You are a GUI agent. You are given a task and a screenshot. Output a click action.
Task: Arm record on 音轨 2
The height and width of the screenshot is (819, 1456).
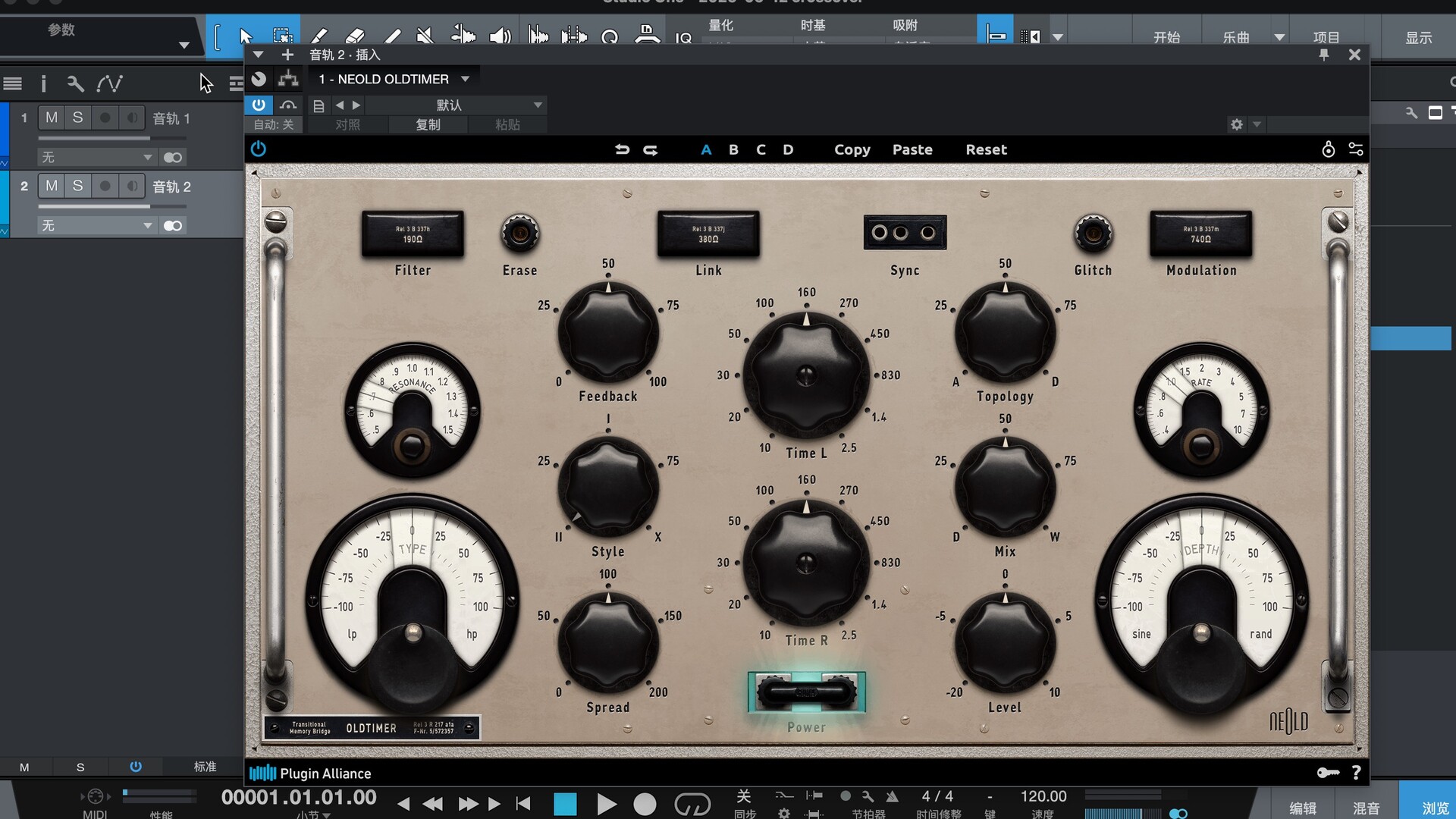pos(105,186)
